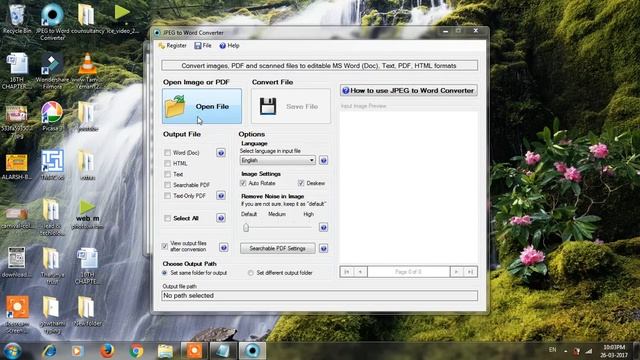Image resolution: width=640 pixels, height=360 pixels.
Task: Select the Picasa 3 desktop icon
Action: point(52,116)
